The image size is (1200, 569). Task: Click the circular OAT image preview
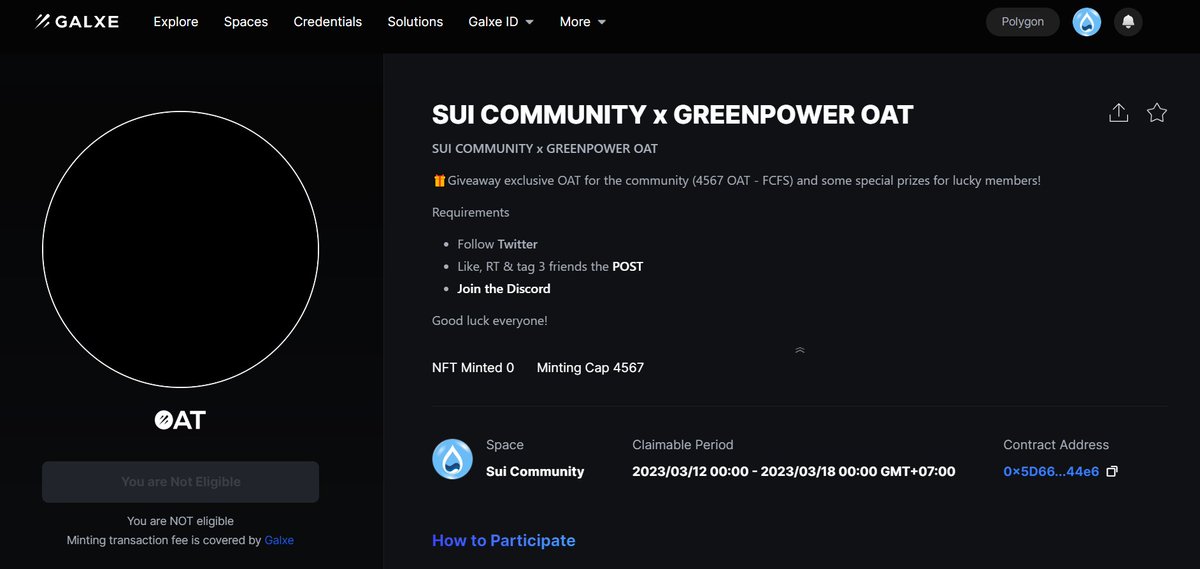click(180, 249)
